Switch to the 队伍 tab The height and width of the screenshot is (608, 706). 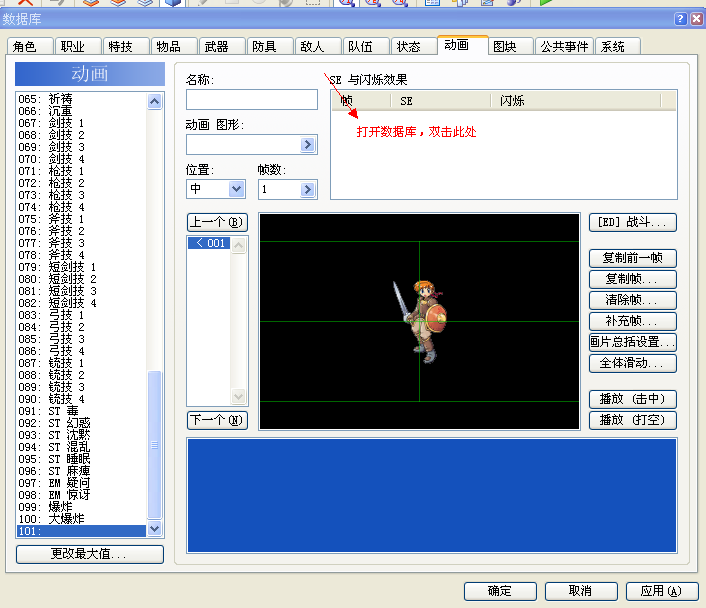click(x=366, y=46)
